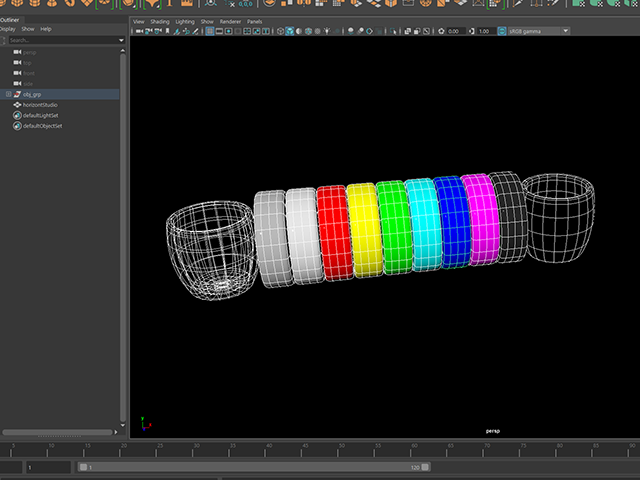Screen dimensions: 640x480
Task: Click the range slider end handle near 120
Action: [425, 467]
